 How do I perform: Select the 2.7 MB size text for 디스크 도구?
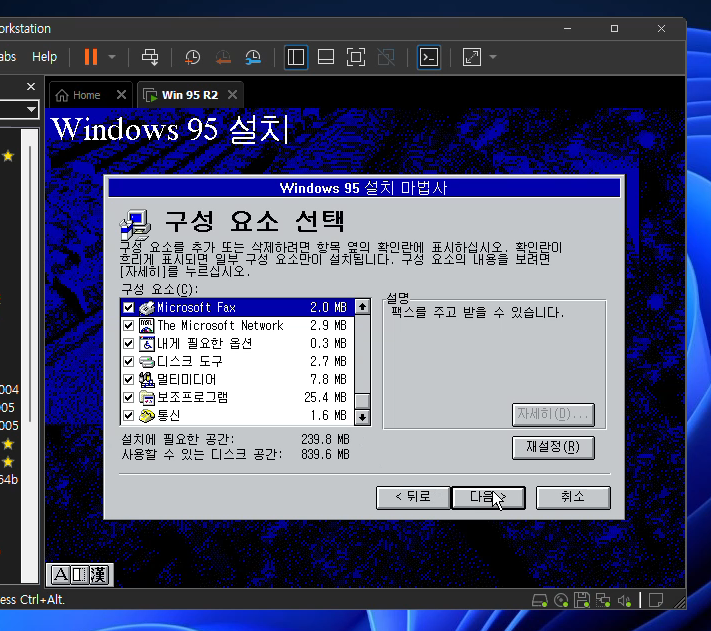pos(328,361)
